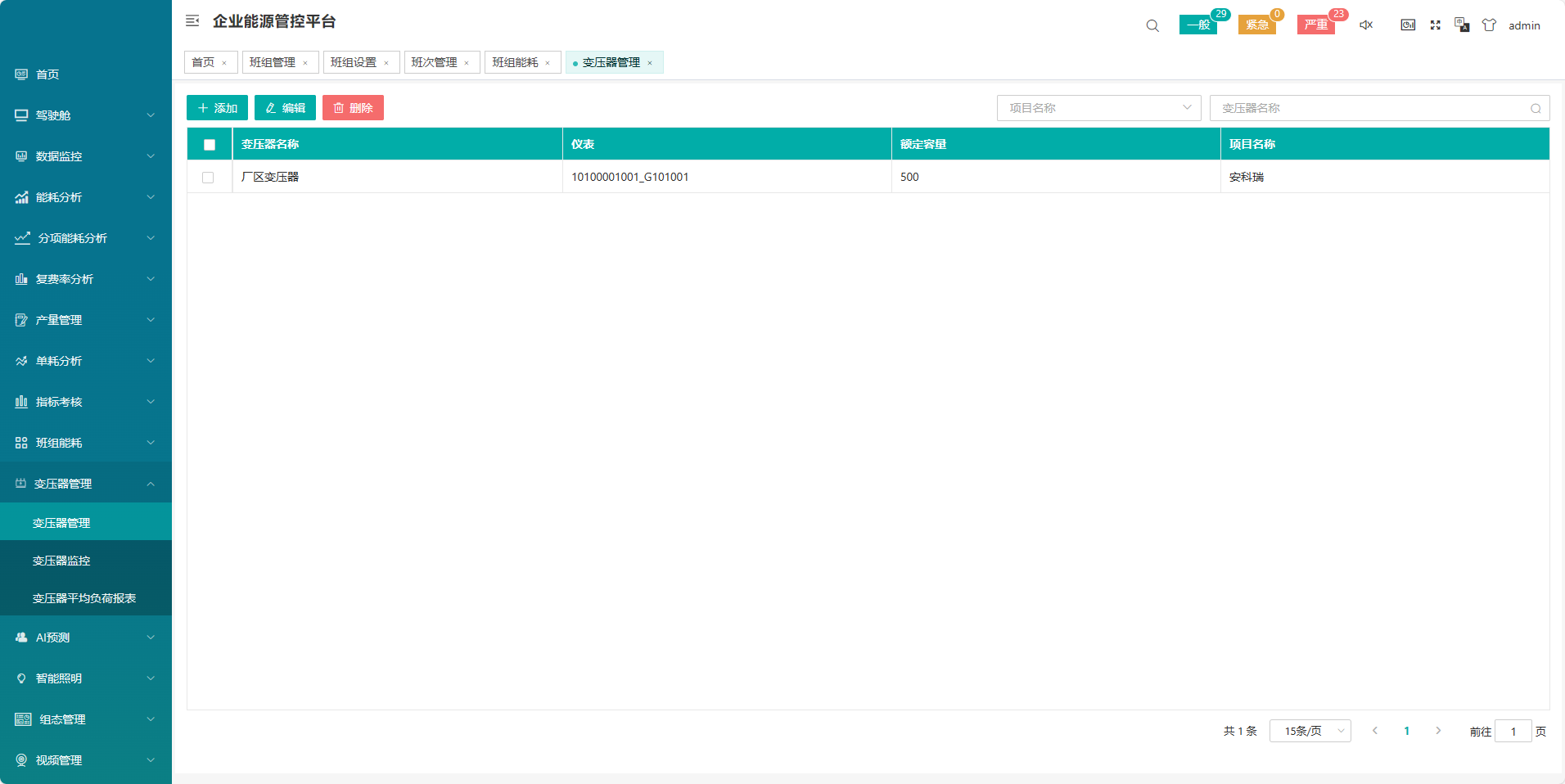Viewport: 1565px width, 784px height.
Task: Click the page number jump input
Action: (1513, 732)
